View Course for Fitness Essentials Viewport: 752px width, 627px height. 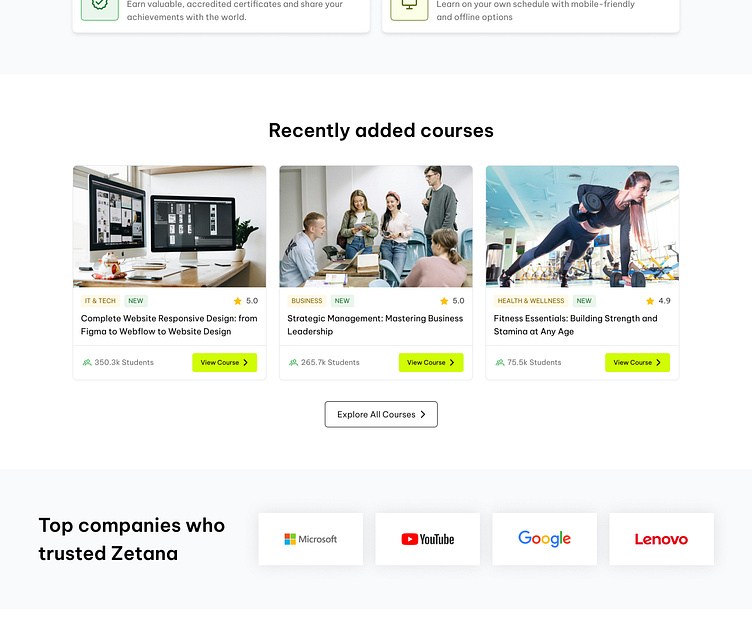tap(637, 363)
